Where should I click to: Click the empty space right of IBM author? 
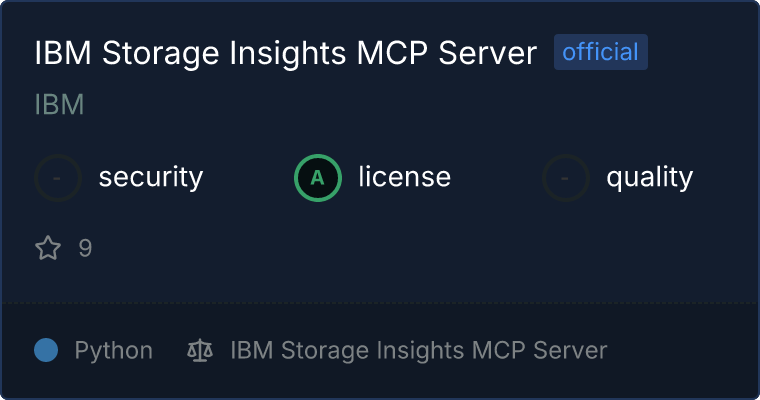pyautogui.click(x=400, y=105)
